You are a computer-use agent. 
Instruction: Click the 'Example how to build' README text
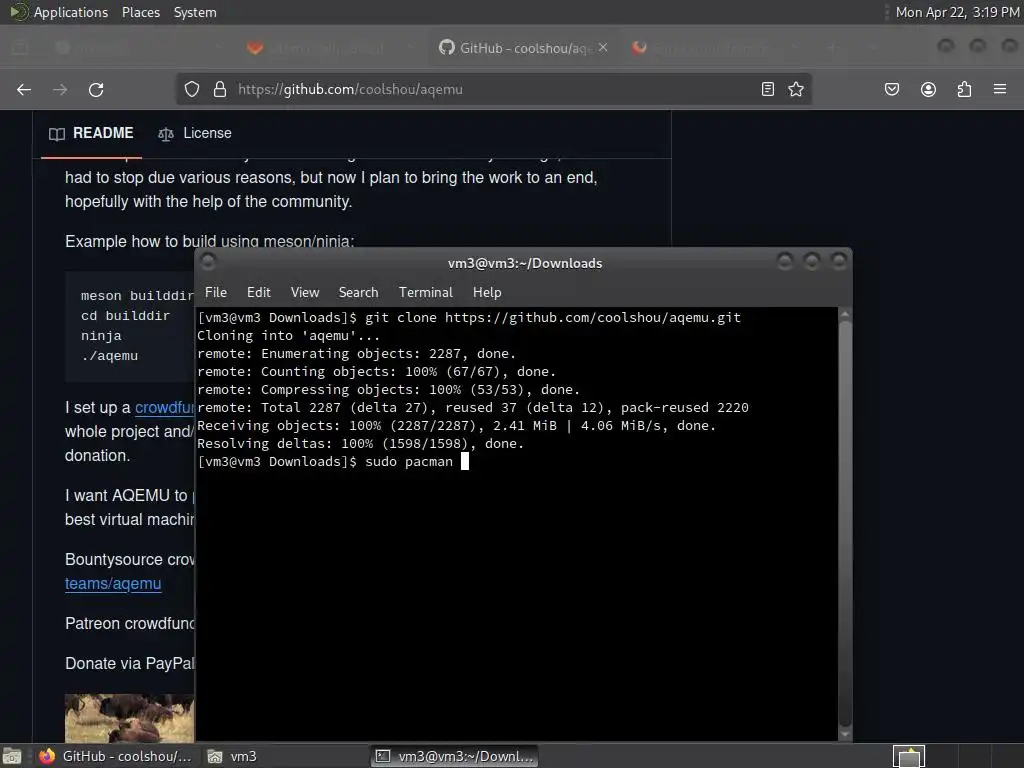(209, 242)
